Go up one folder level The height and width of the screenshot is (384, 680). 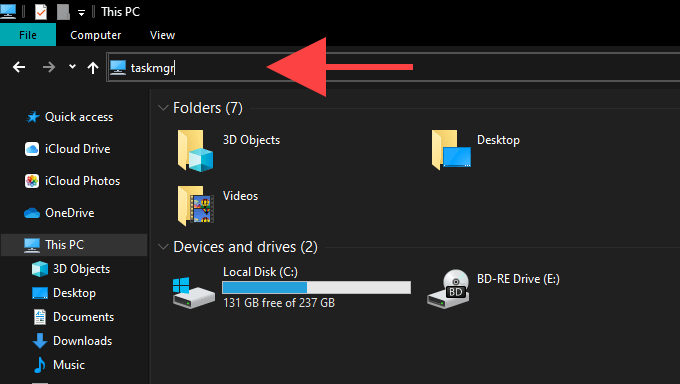pos(93,67)
